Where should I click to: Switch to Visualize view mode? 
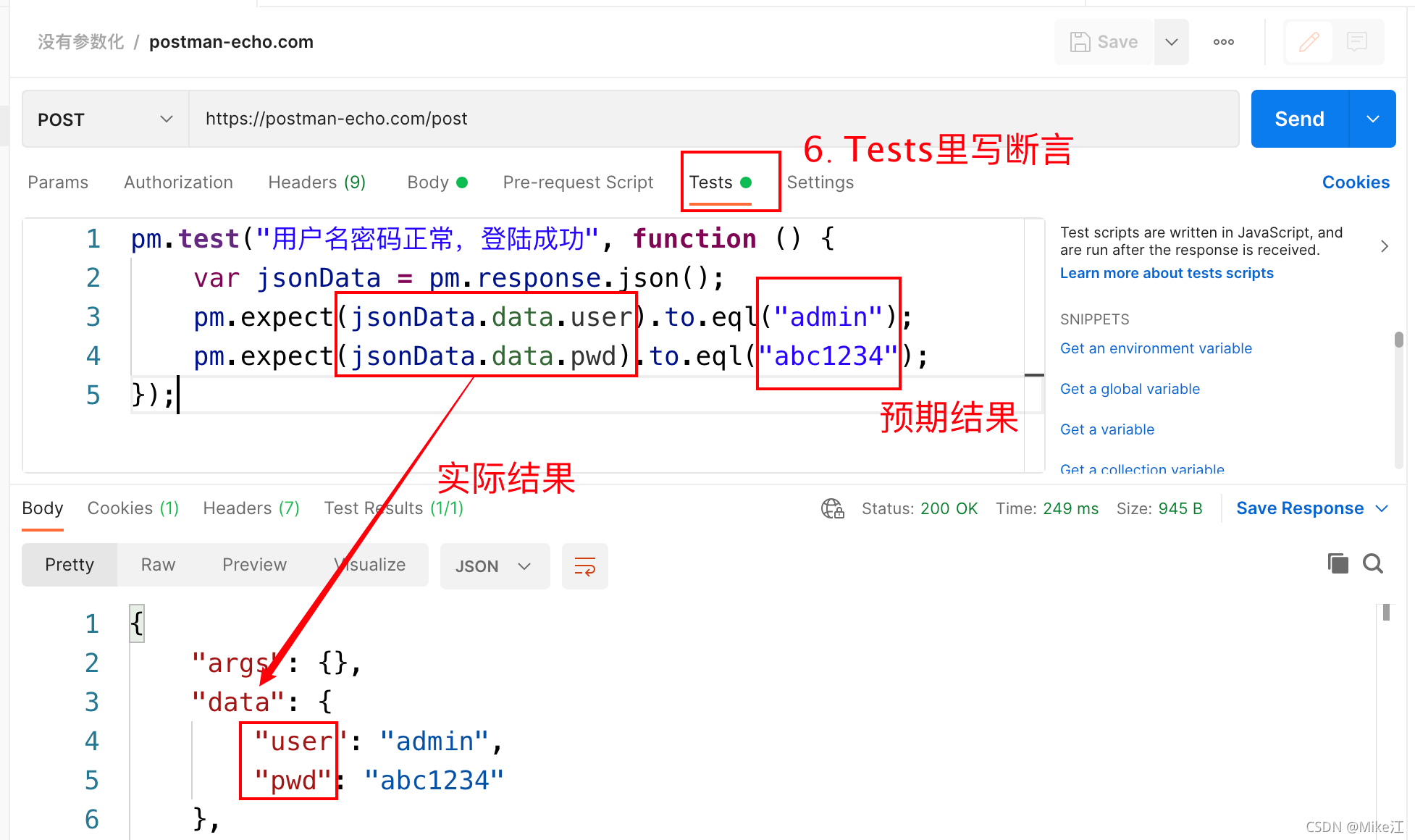(370, 565)
